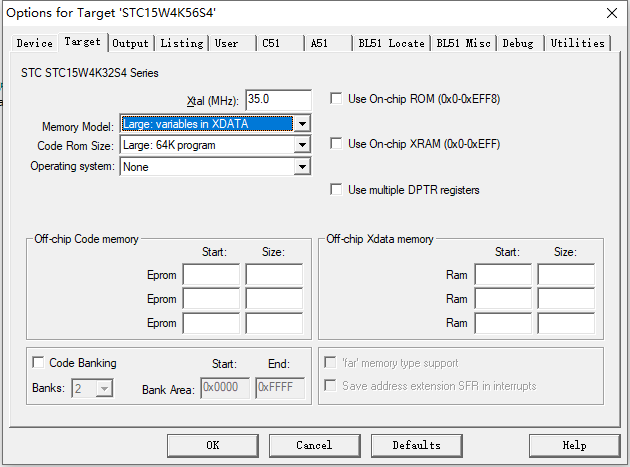Open the Utilities tab

point(577,43)
